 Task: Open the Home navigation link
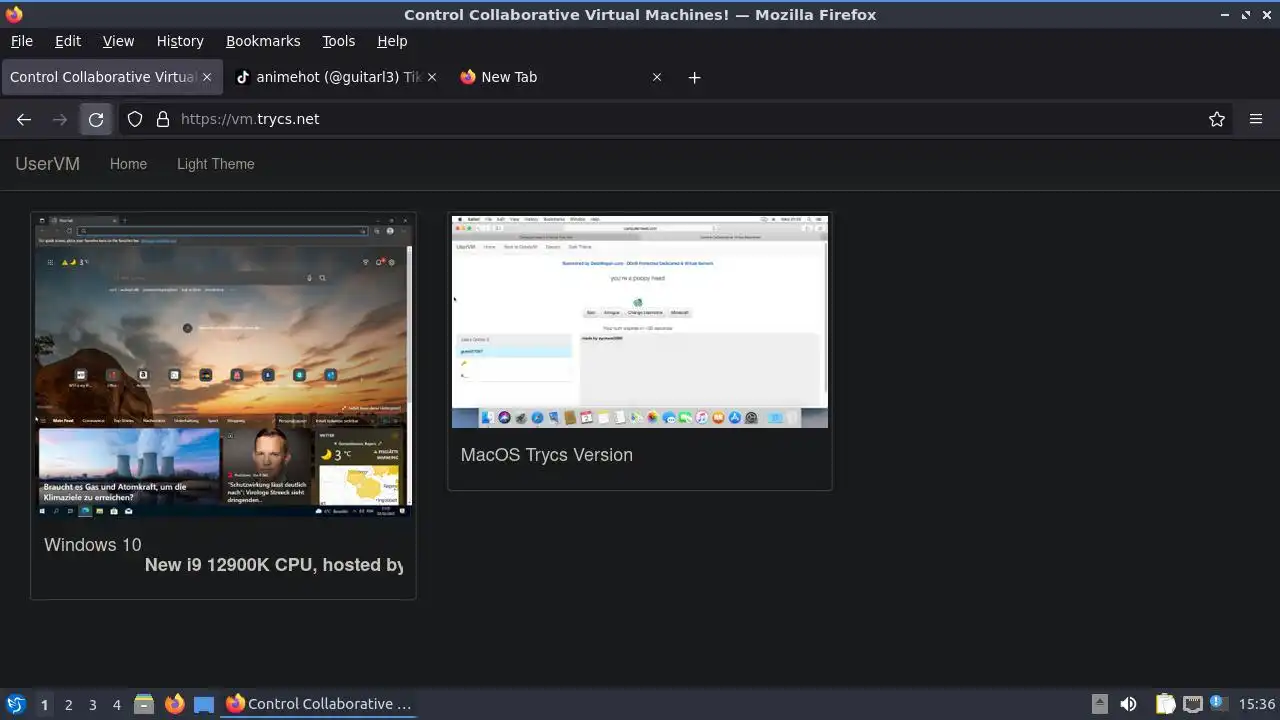click(128, 164)
